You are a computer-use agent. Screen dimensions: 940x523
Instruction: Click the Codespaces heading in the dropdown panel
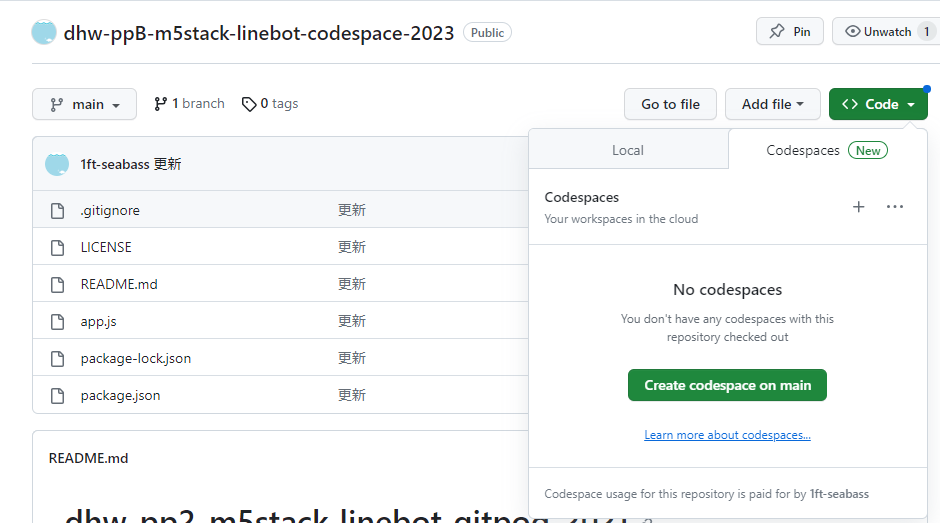[582, 197]
